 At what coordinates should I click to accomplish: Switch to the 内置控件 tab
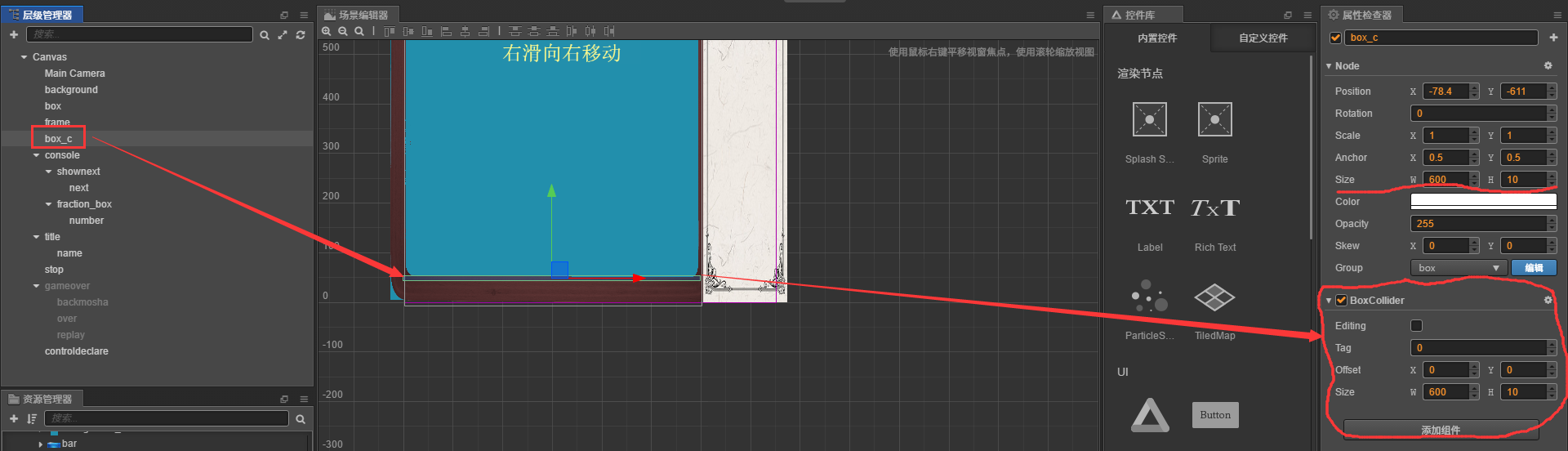coord(1157,38)
